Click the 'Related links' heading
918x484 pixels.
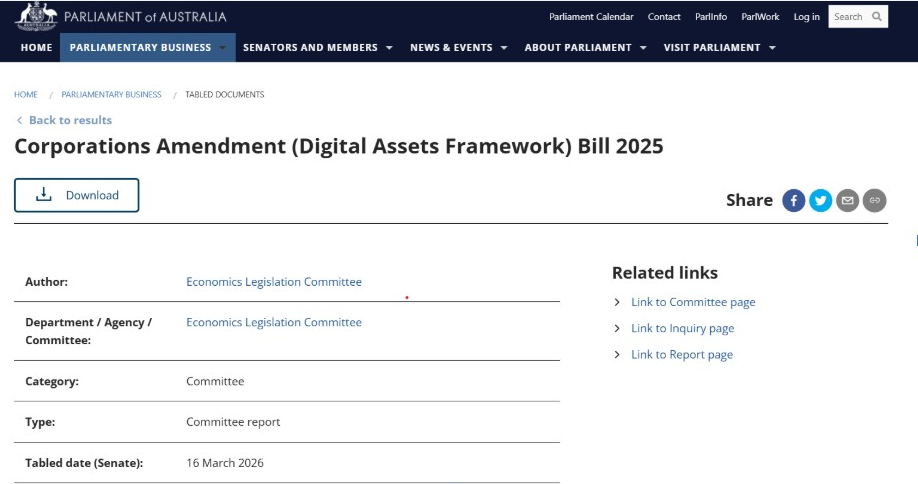[665, 273]
